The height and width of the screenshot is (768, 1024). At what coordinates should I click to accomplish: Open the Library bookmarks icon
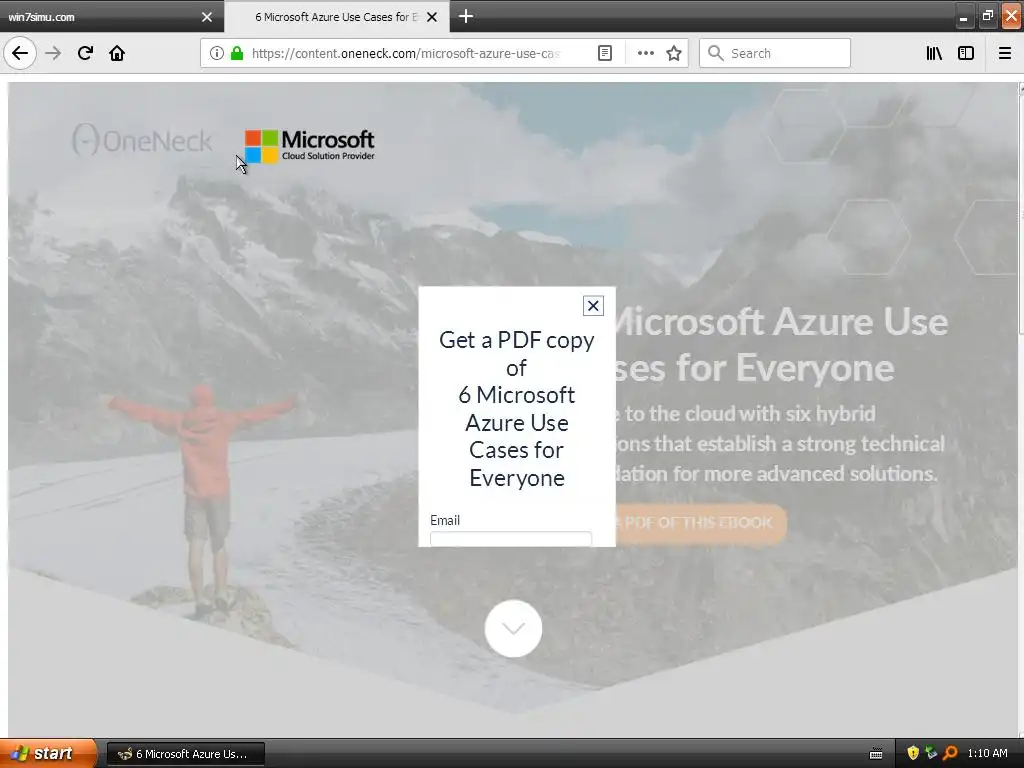934,53
